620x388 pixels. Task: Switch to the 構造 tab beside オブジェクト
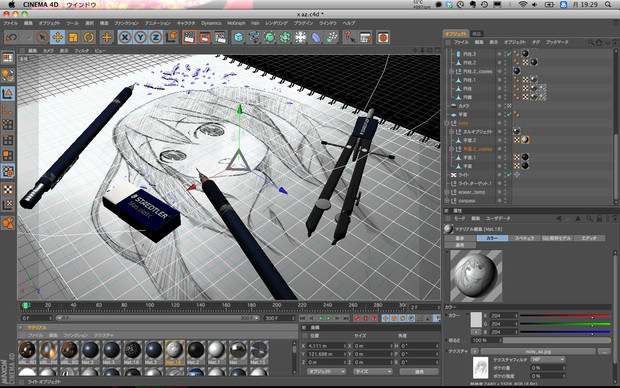477,34
